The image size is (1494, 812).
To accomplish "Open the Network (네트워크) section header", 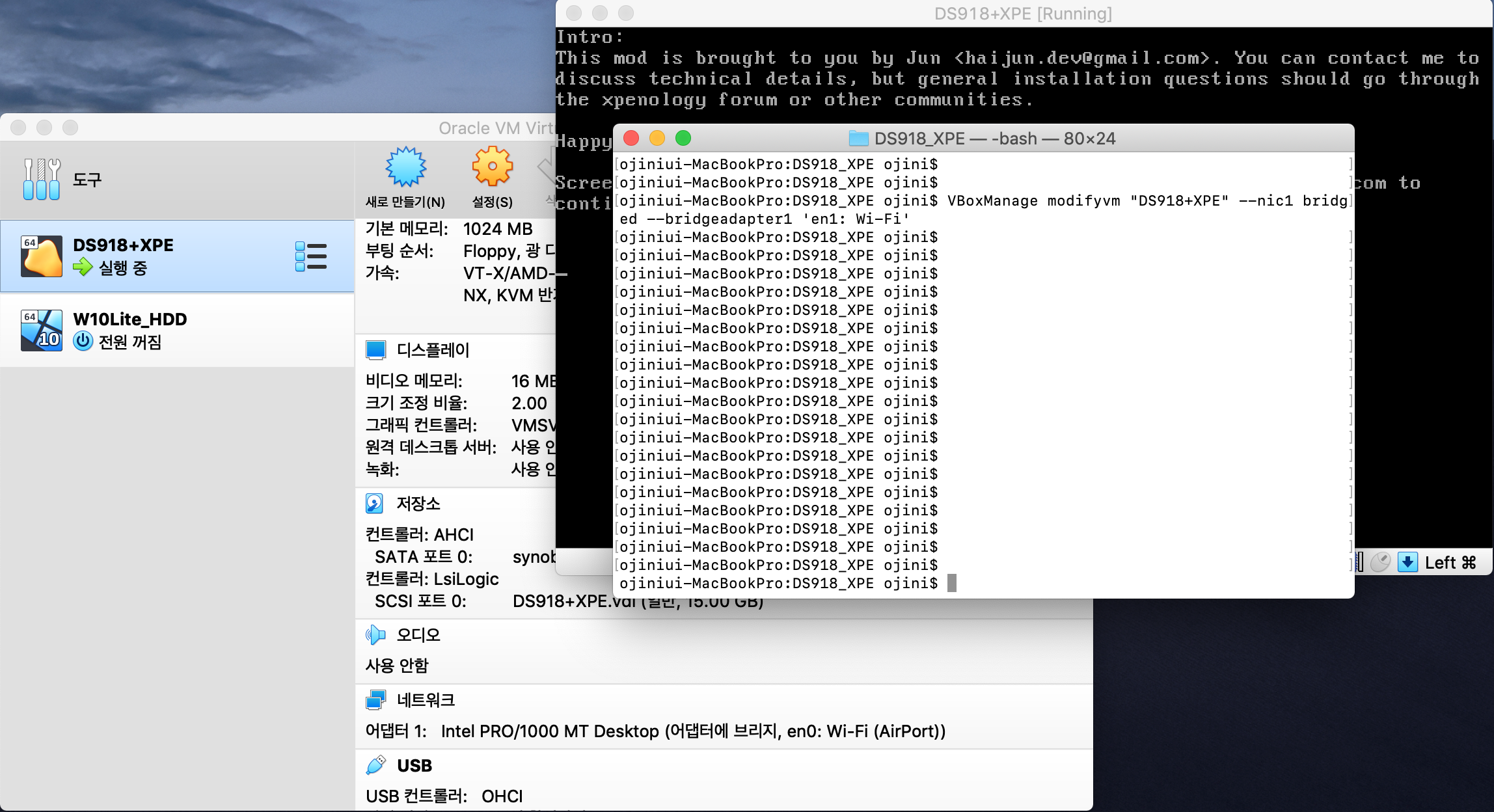I will [426, 700].
